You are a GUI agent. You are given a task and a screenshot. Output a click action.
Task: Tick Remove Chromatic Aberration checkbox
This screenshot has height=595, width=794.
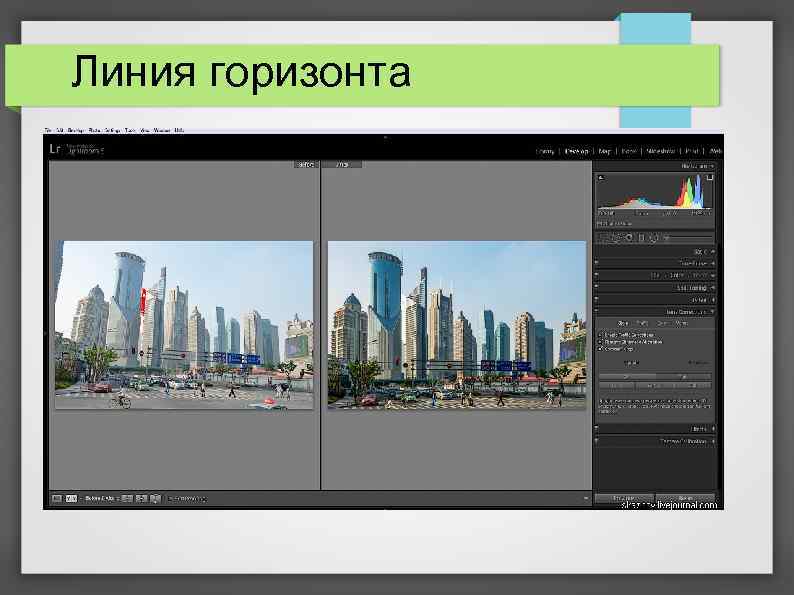pyautogui.click(x=601, y=342)
